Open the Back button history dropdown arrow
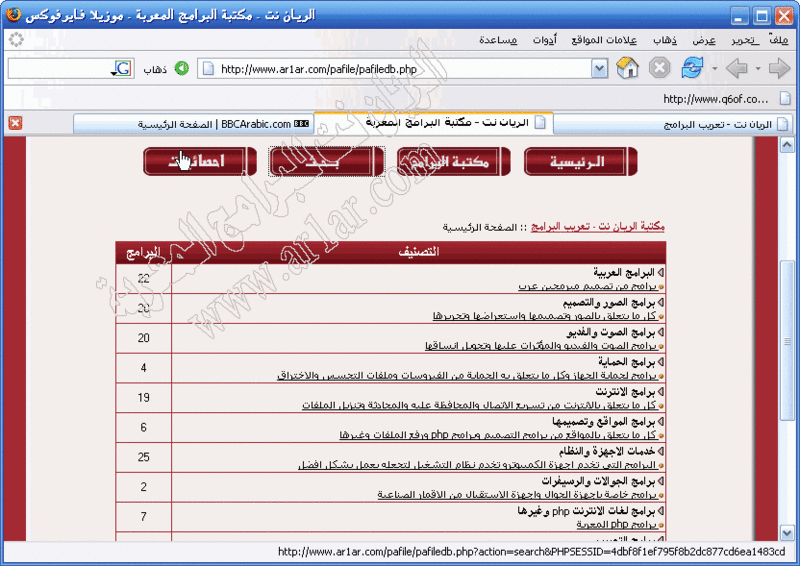This screenshot has height=566, width=800. click(x=758, y=68)
